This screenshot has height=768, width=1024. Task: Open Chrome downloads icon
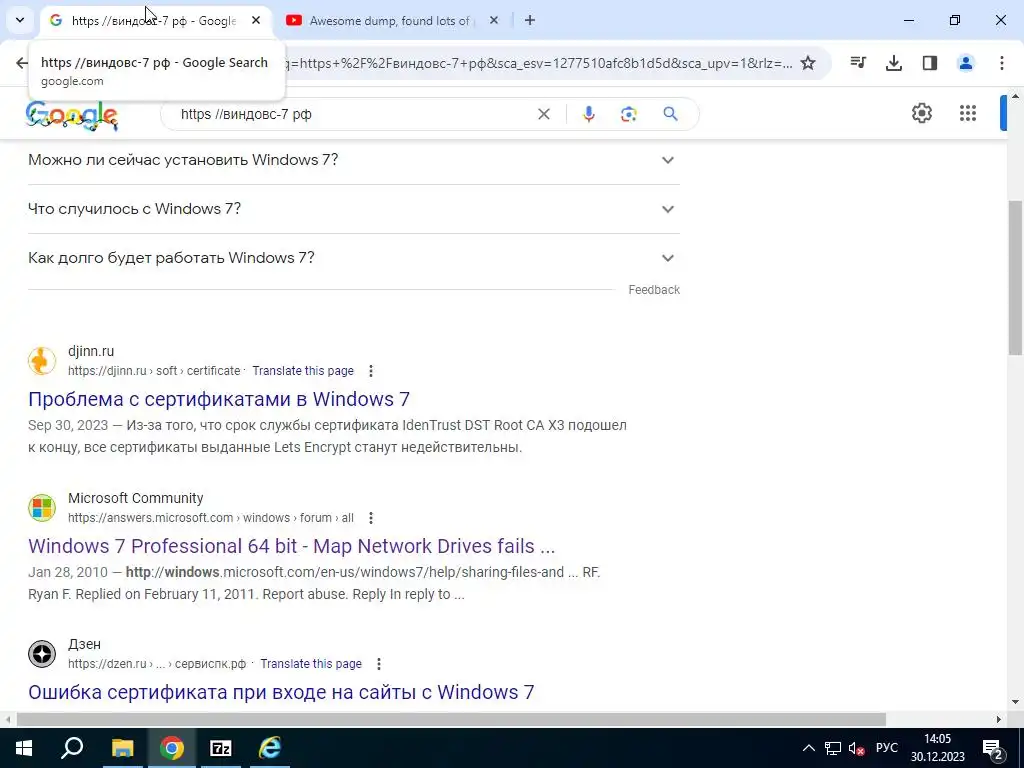click(893, 63)
